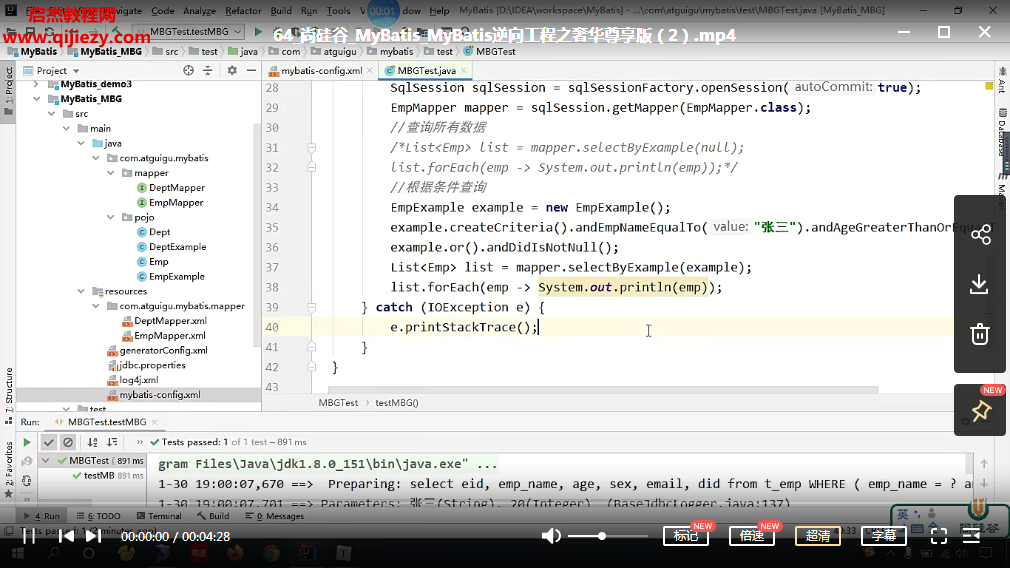Click the toggle auto-test icon in Run panel
The width and height of the screenshot is (1010, 568).
click(x=26, y=480)
